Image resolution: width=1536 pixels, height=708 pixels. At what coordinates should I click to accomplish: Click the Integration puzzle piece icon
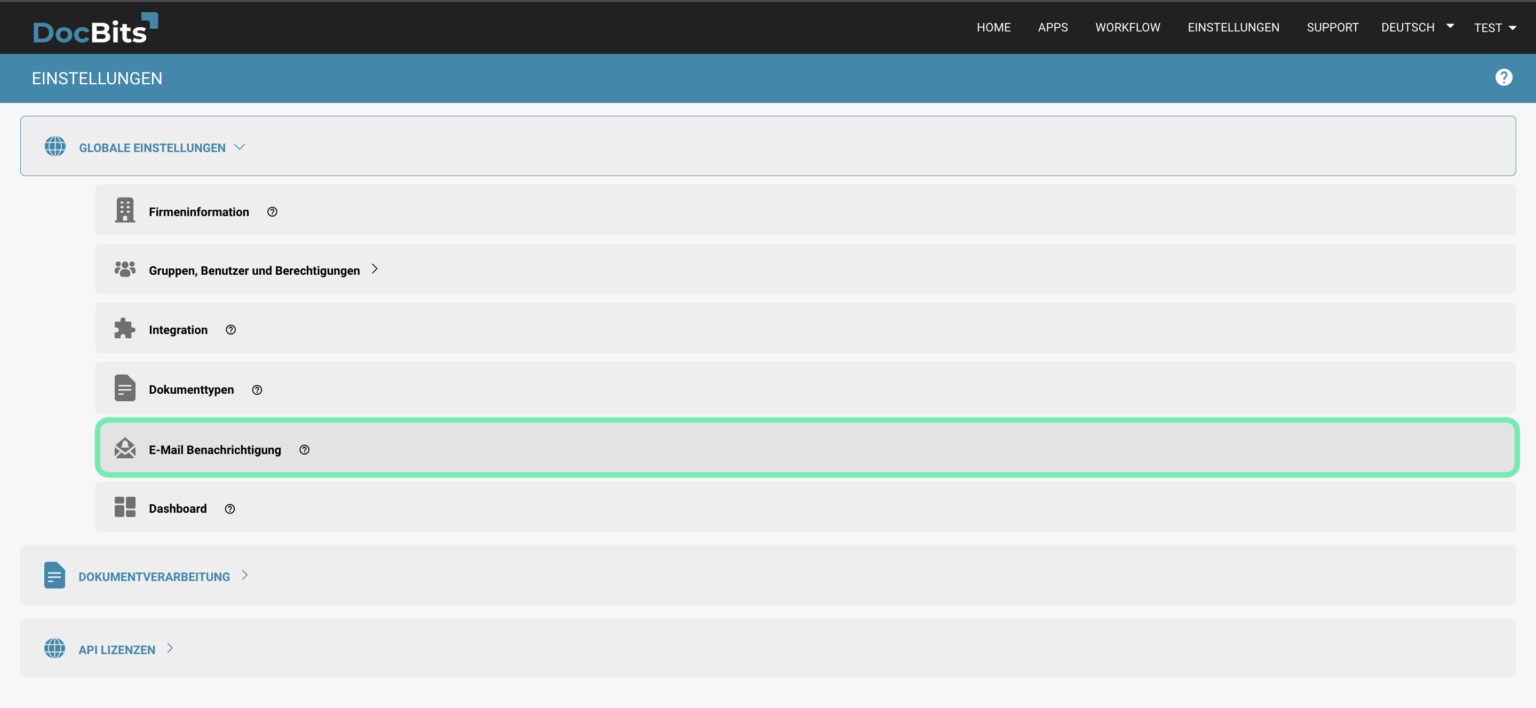pos(125,329)
